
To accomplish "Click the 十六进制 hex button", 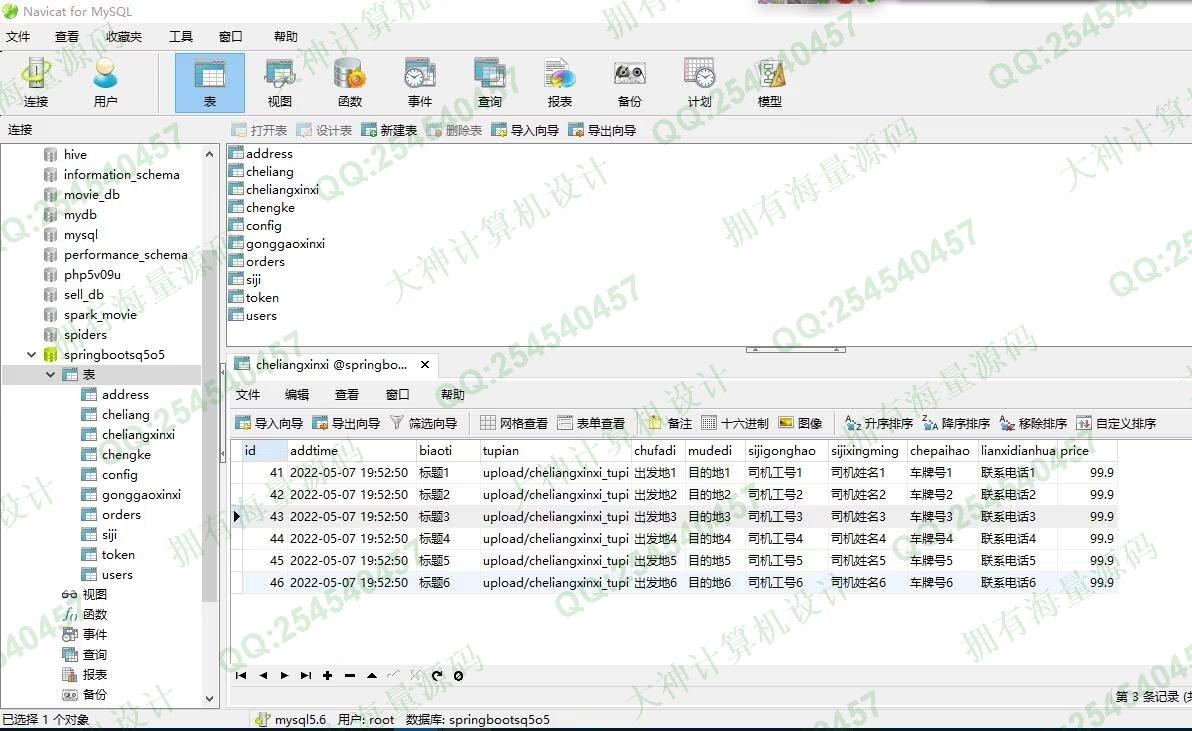I will tap(735, 423).
